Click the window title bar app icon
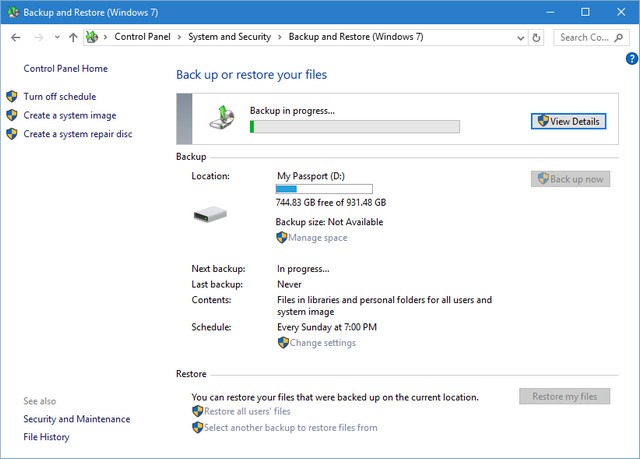Image resolution: width=640 pixels, height=459 pixels. pos(13,12)
